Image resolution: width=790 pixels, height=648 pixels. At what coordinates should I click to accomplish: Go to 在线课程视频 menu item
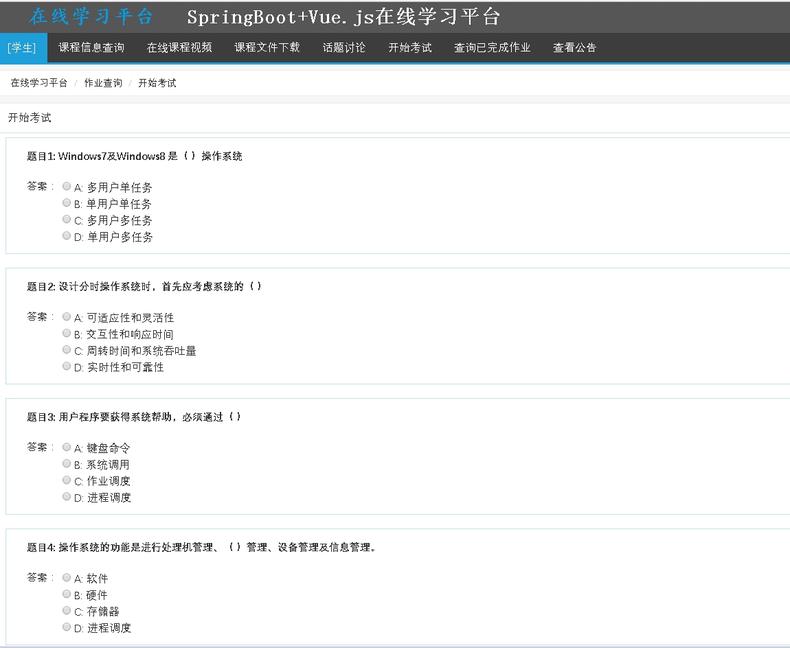click(x=179, y=47)
